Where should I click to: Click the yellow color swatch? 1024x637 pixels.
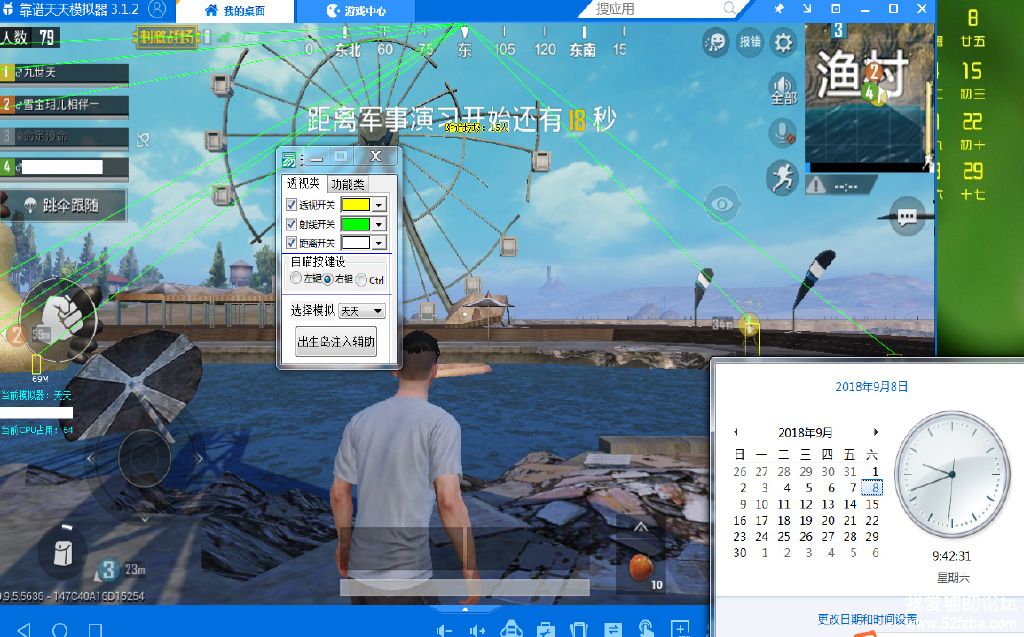tap(356, 204)
